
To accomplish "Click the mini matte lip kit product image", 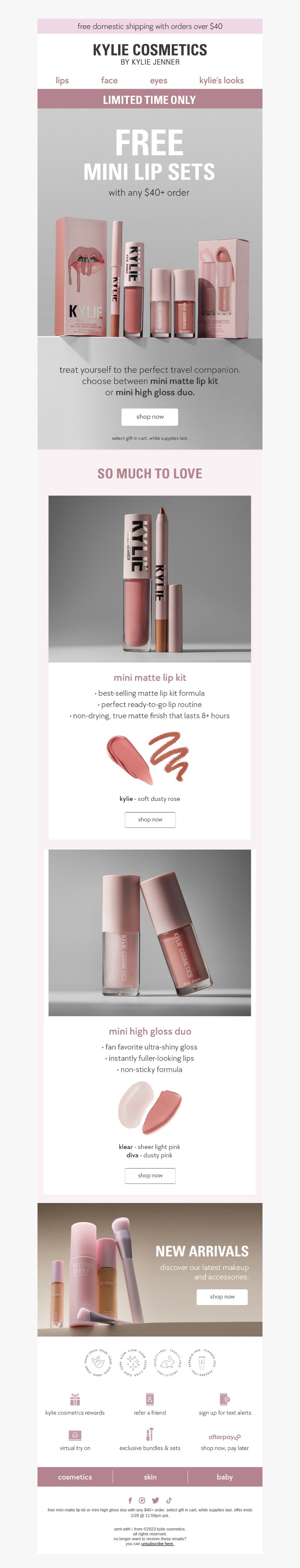I will 150,579.
